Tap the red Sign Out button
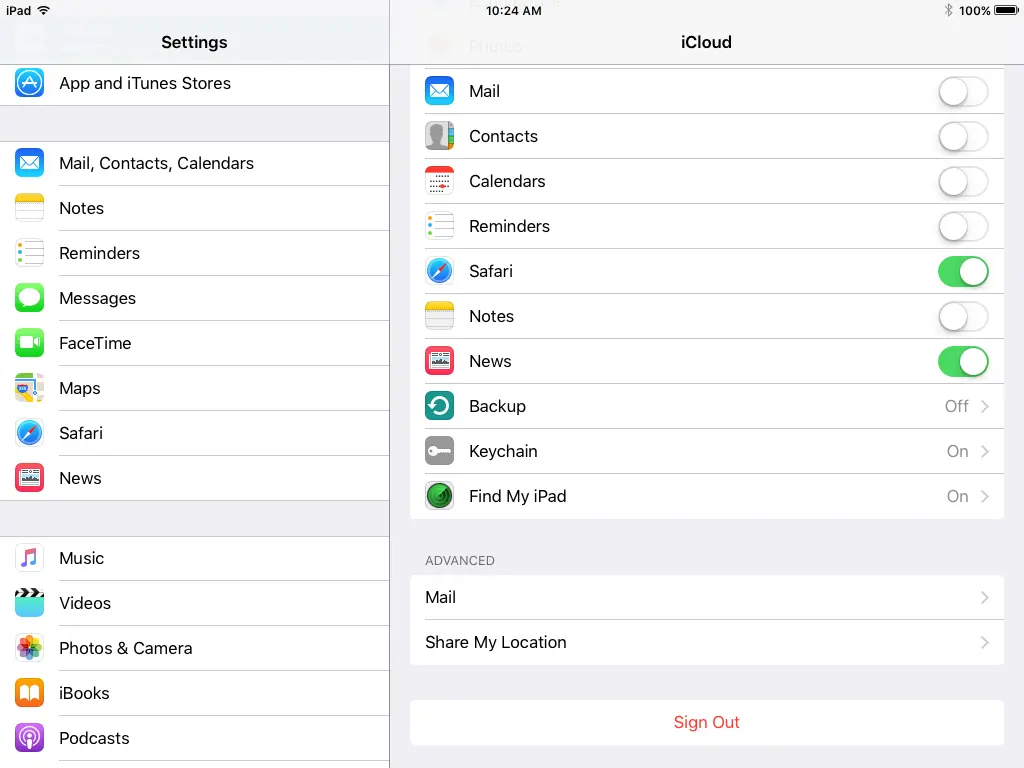 tap(707, 722)
